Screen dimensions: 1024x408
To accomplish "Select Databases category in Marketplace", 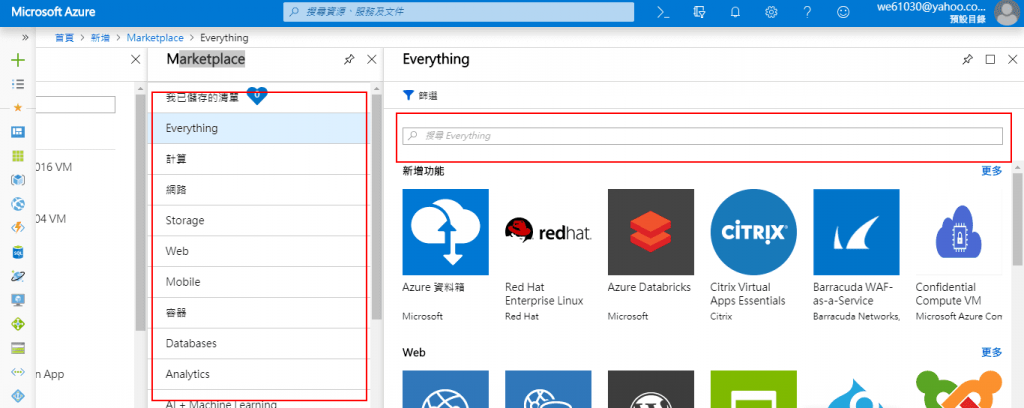I will (x=259, y=343).
